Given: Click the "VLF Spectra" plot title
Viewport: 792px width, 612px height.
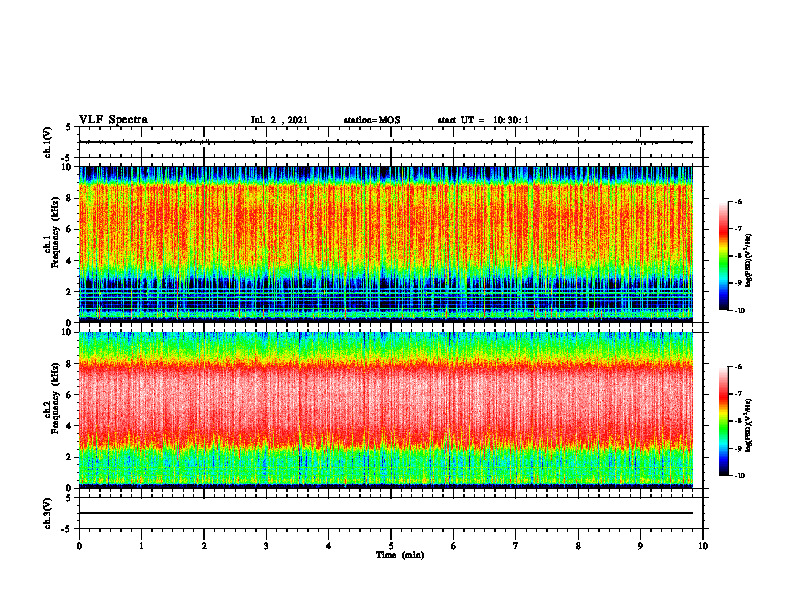Looking at the screenshot, I should coord(113,120).
